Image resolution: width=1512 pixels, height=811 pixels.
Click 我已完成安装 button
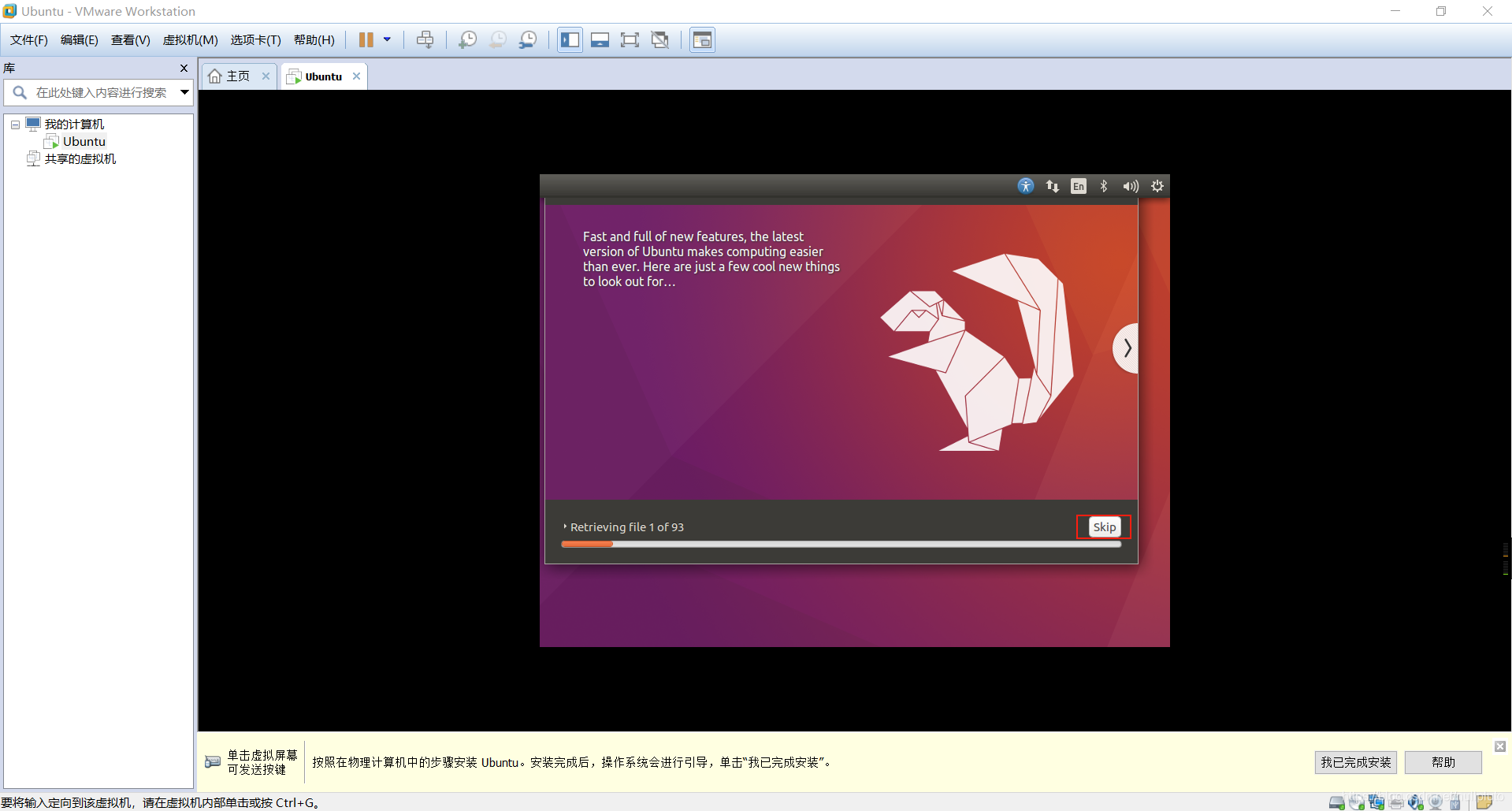1355,762
